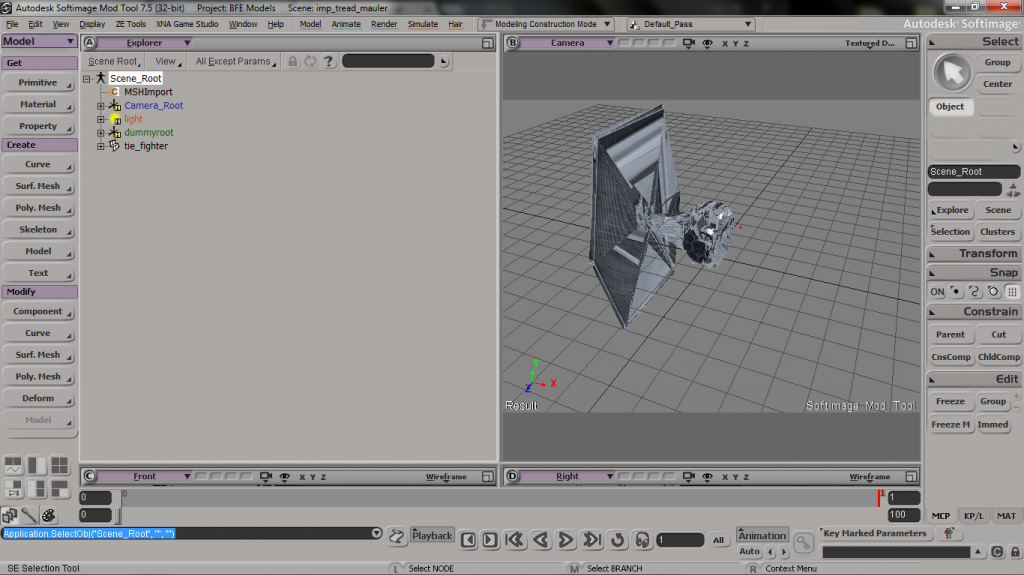Click the Primitive button
Viewport: 1024px width, 575px height.
[38, 83]
